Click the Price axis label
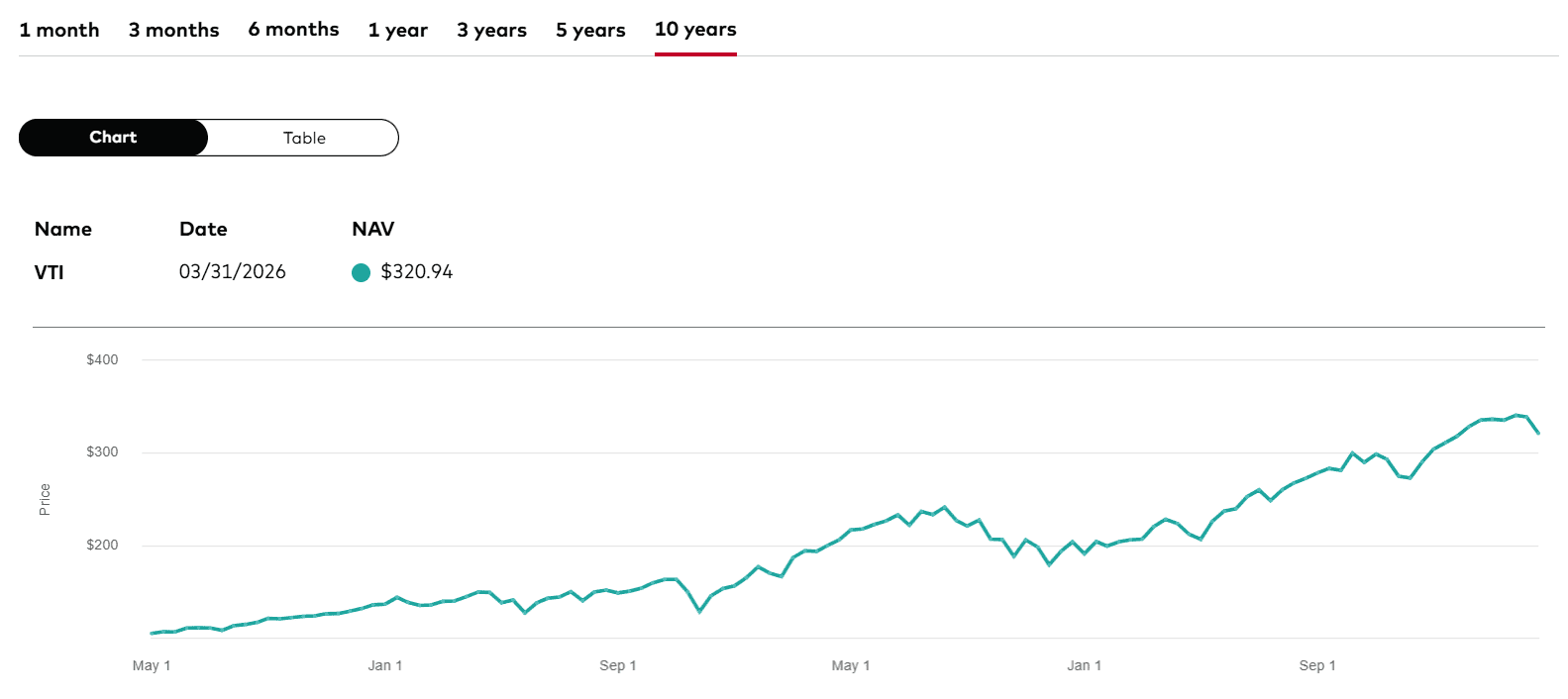Screen dimensions: 1568x699 (x=44, y=494)
